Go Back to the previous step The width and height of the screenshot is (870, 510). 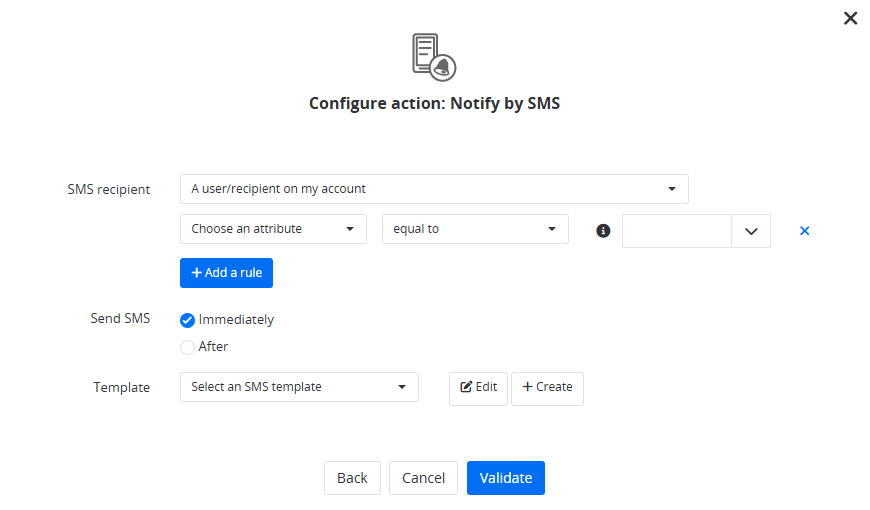(352, 478)
